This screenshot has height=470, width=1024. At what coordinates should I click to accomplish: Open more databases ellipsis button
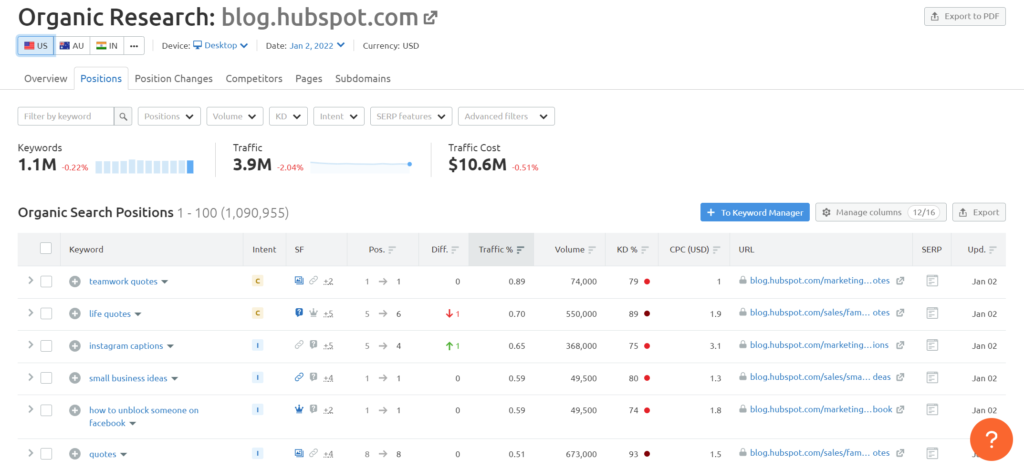coord(134,46)
